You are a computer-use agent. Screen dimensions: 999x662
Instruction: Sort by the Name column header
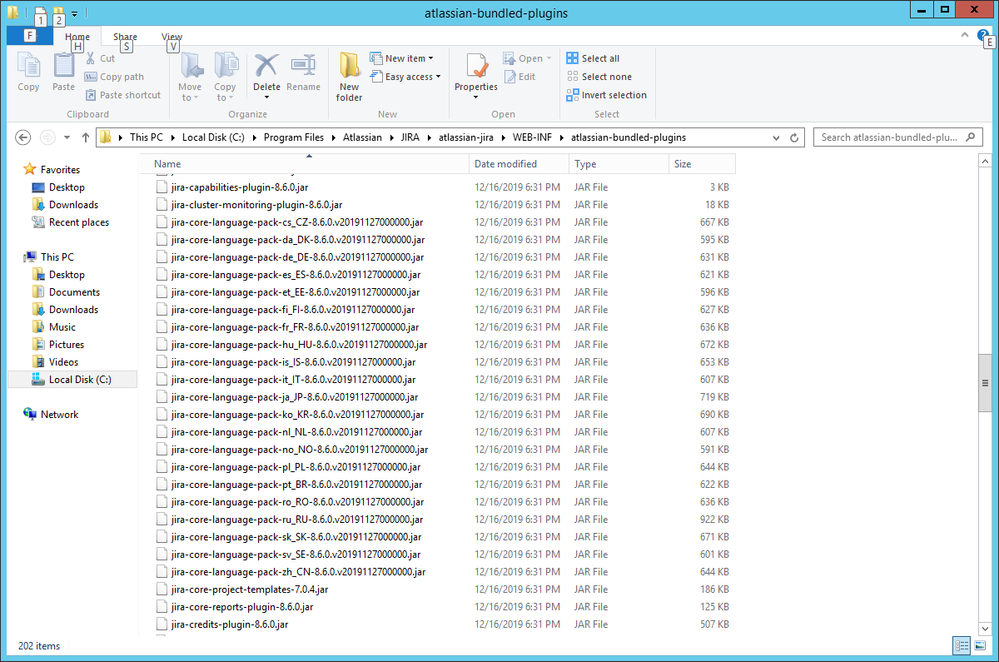pos(303,164)
